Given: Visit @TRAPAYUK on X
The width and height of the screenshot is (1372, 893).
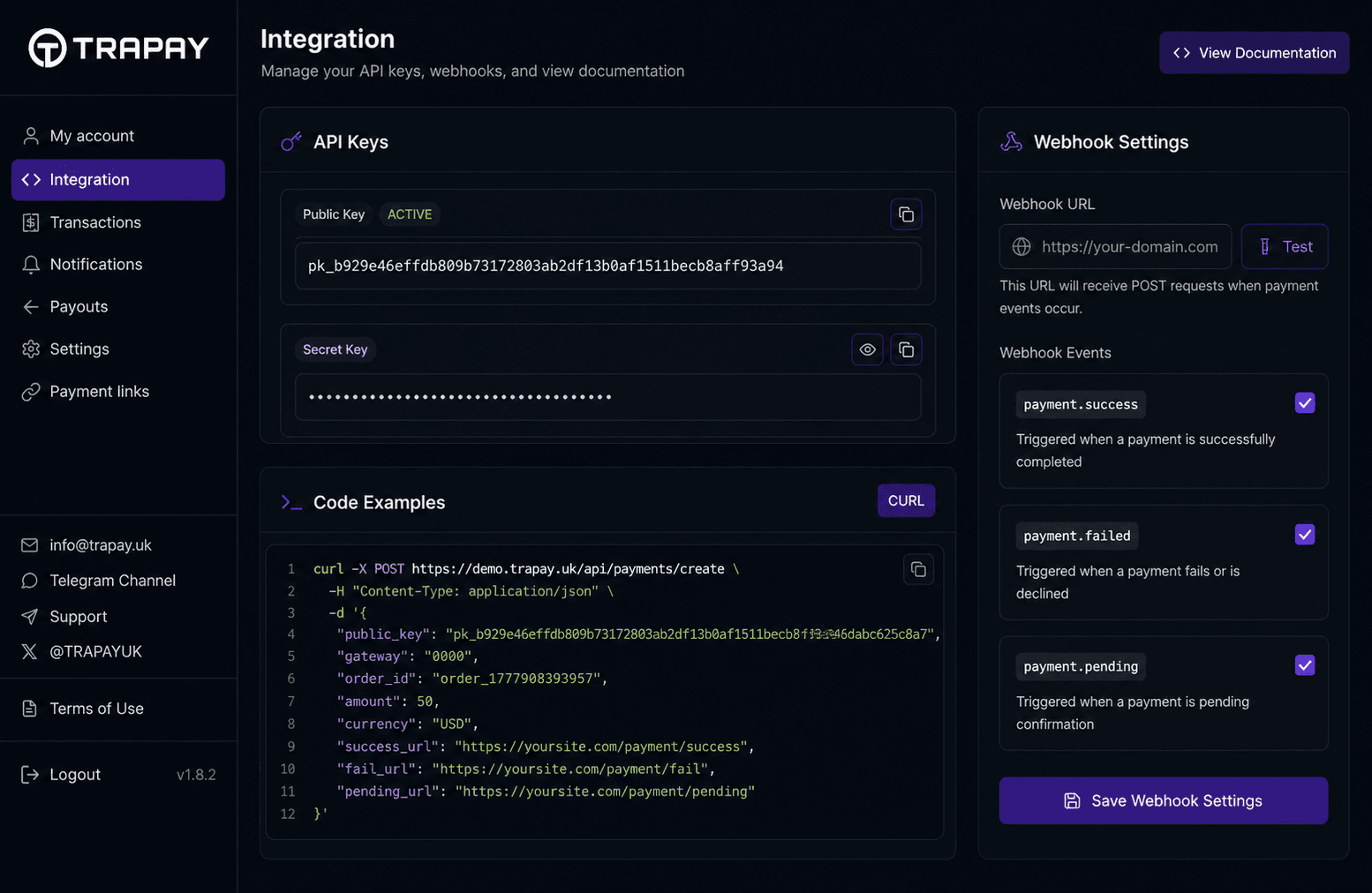Looking at the screenshot, I should point(81,652).
